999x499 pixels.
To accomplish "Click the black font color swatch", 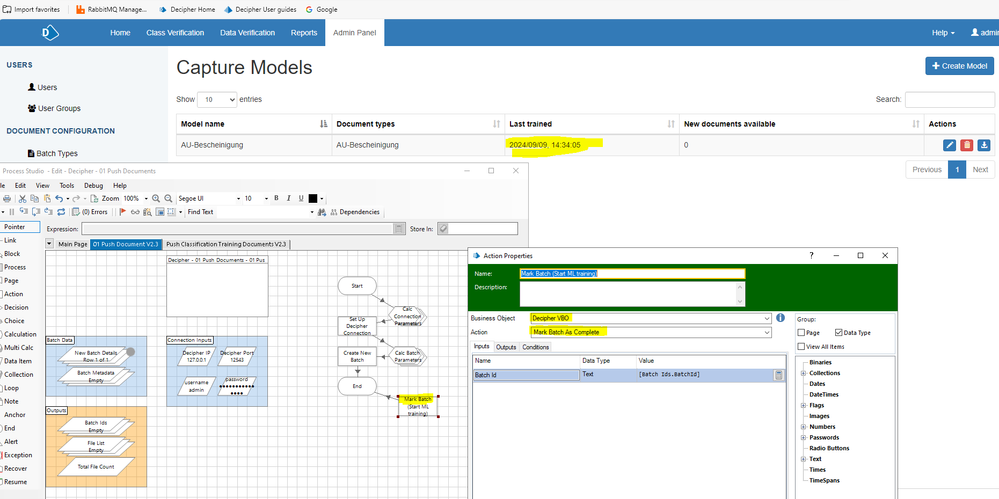I will (x=311, y=199).
